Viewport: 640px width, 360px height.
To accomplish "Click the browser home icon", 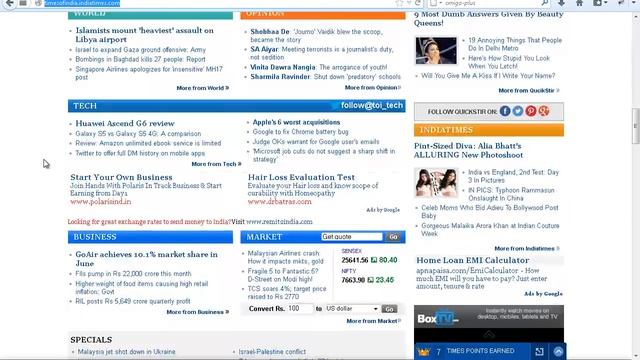I will pos(579,3).
